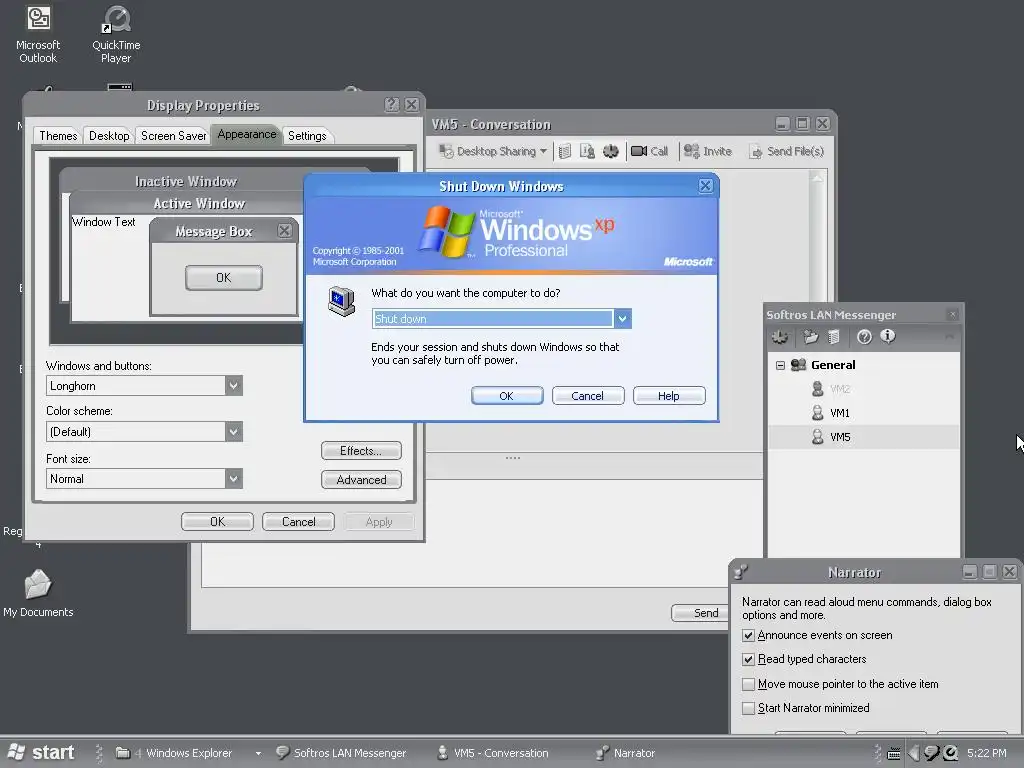1024x768 pixels.
Task: Click the Narrator title bar icon
Action: click(x=741, y=572)
